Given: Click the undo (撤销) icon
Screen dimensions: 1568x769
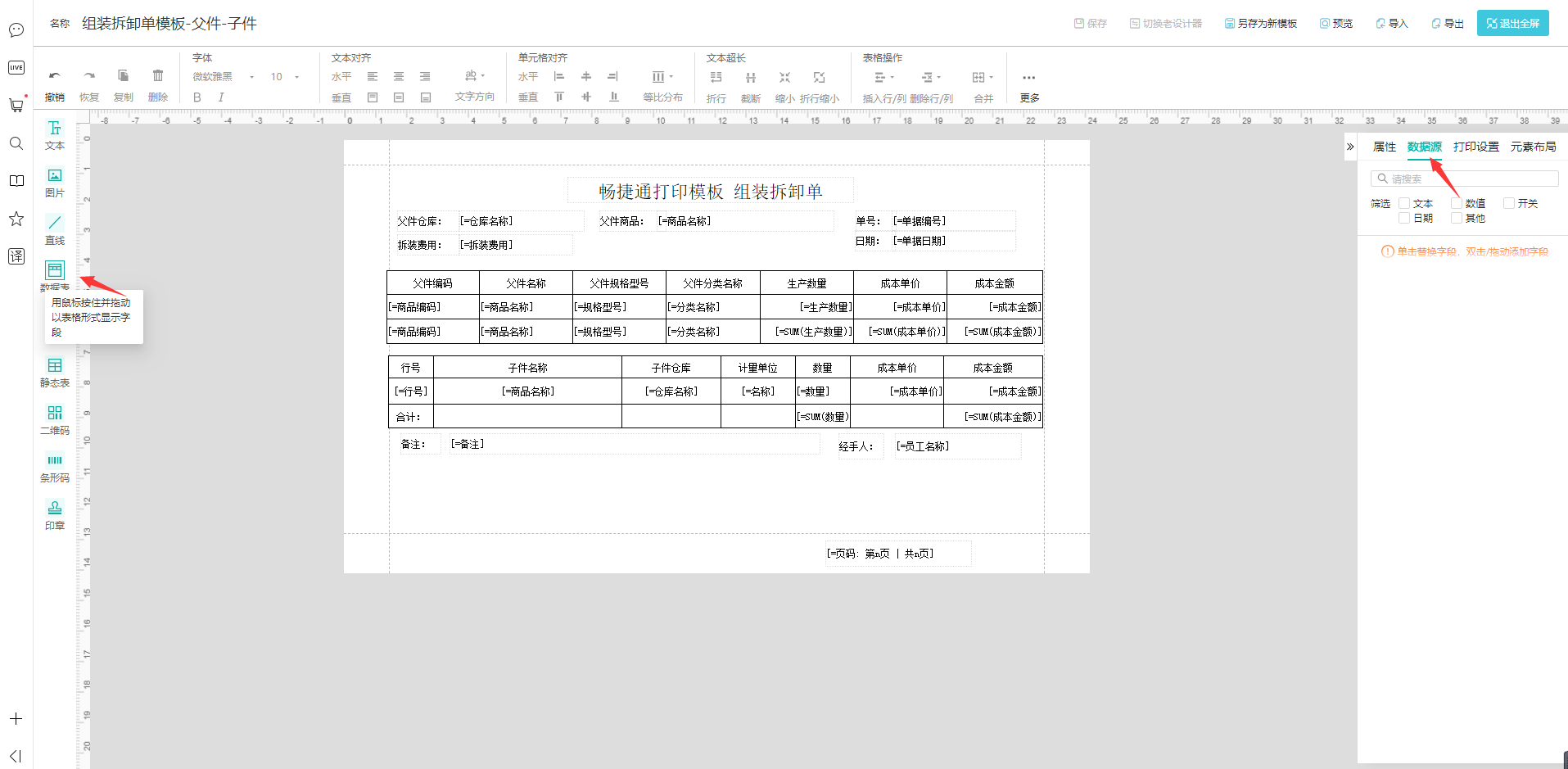Looking at the screenshot, I should [55, 76].
